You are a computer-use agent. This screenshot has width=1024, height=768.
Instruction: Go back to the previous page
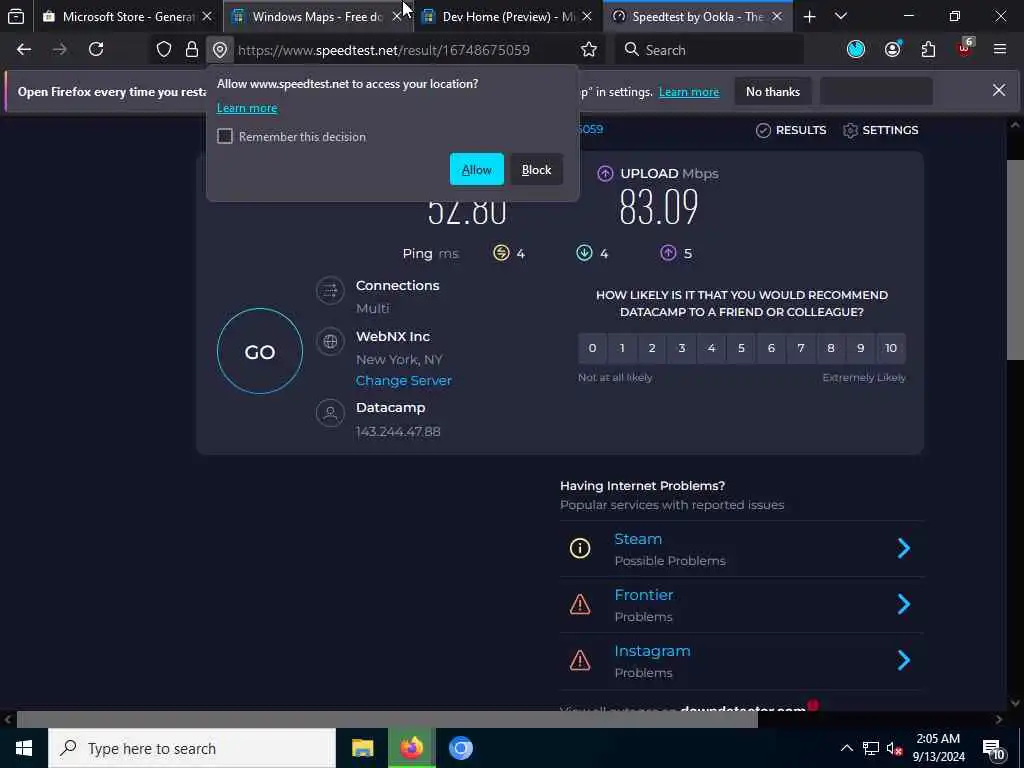click(24, 50)
